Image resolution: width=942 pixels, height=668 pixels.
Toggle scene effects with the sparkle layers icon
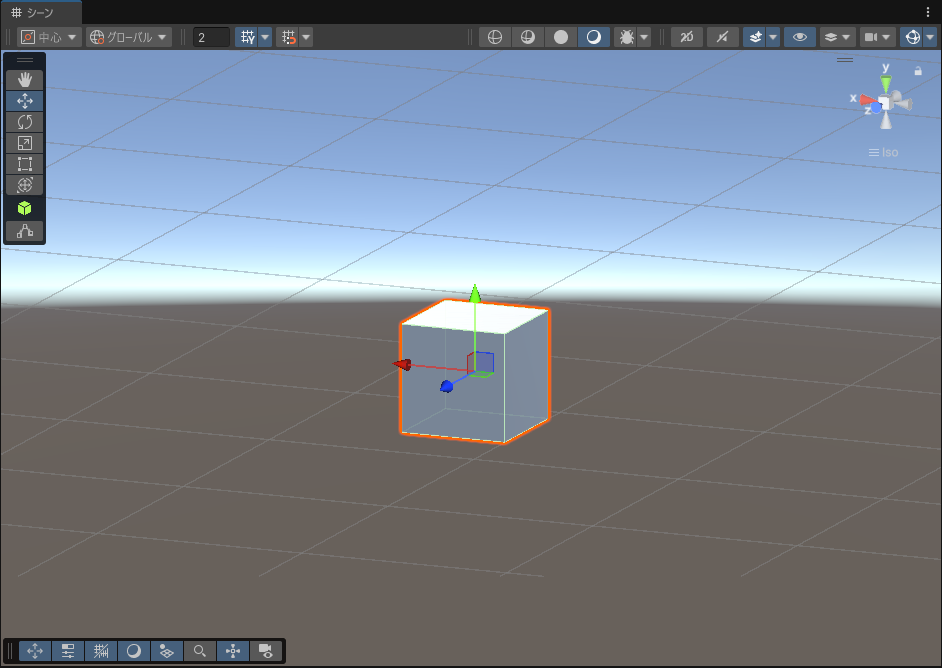pyautogui.click(x=755, y=37)
